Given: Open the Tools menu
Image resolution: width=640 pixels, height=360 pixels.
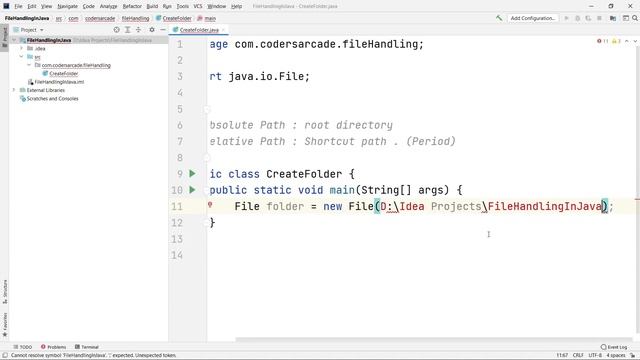Looking at the screenshot, I should (x=183, y=6).
